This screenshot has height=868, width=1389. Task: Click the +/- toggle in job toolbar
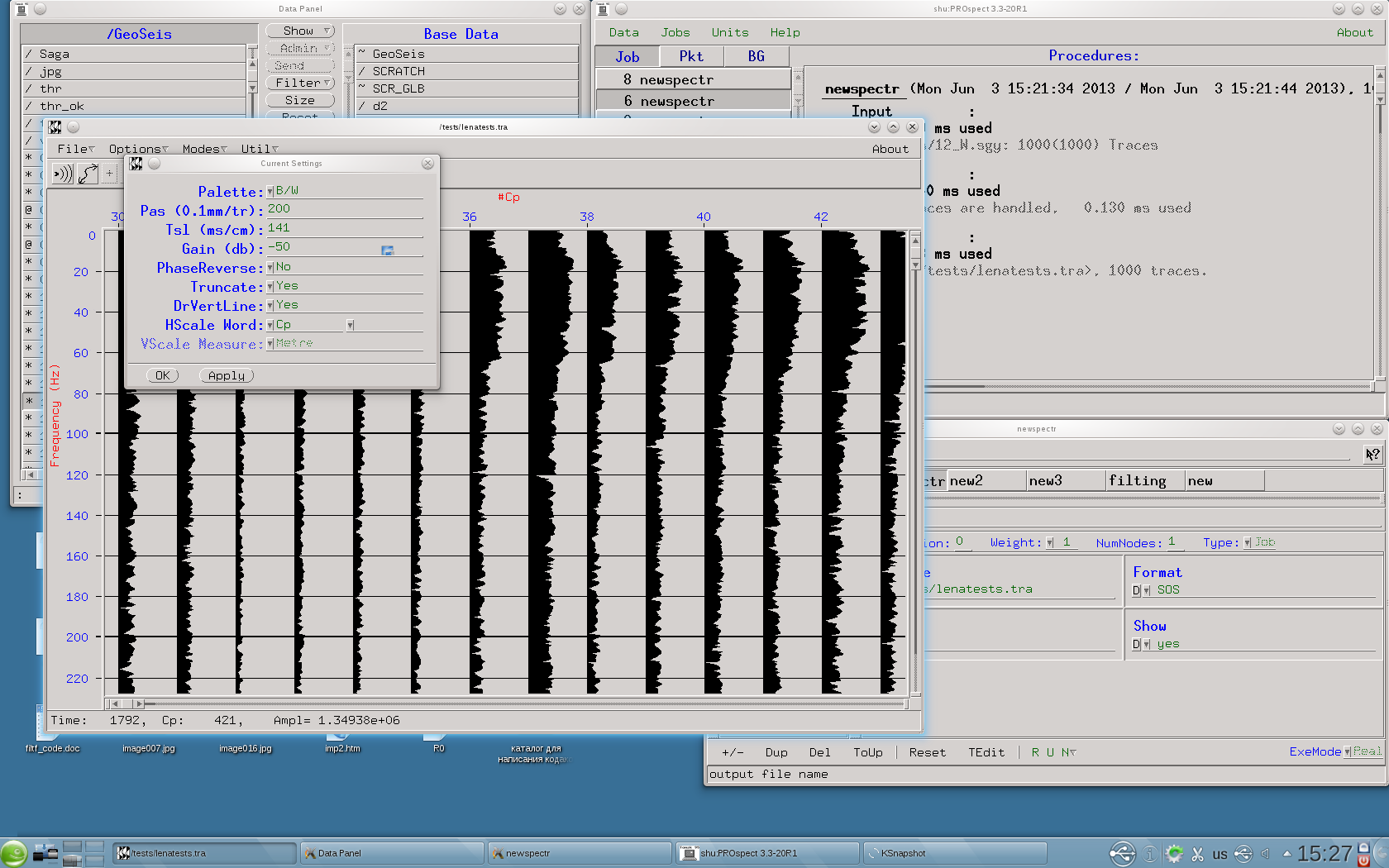click(733, 752)
